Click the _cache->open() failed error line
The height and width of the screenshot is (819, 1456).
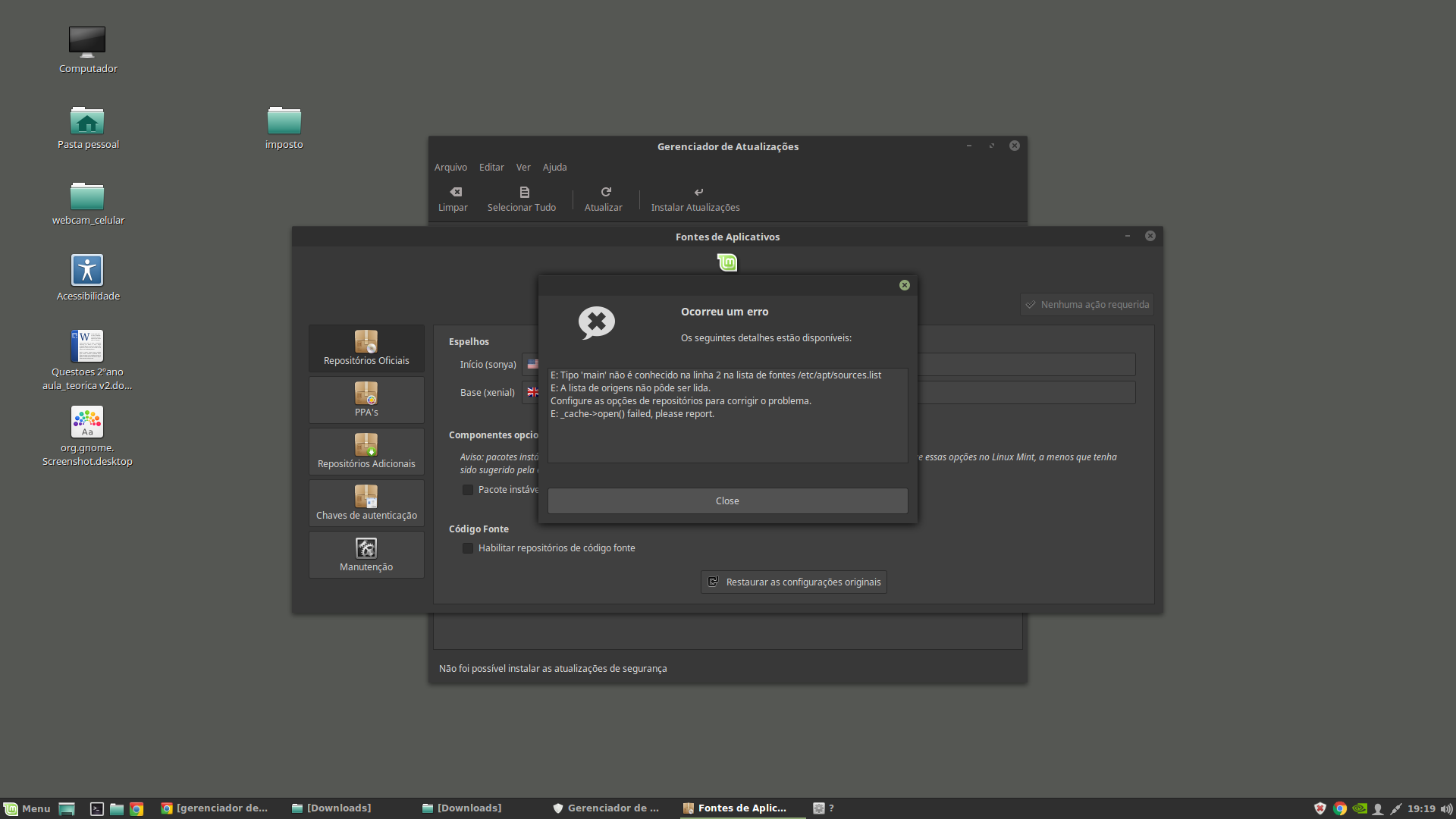[632, 413]
